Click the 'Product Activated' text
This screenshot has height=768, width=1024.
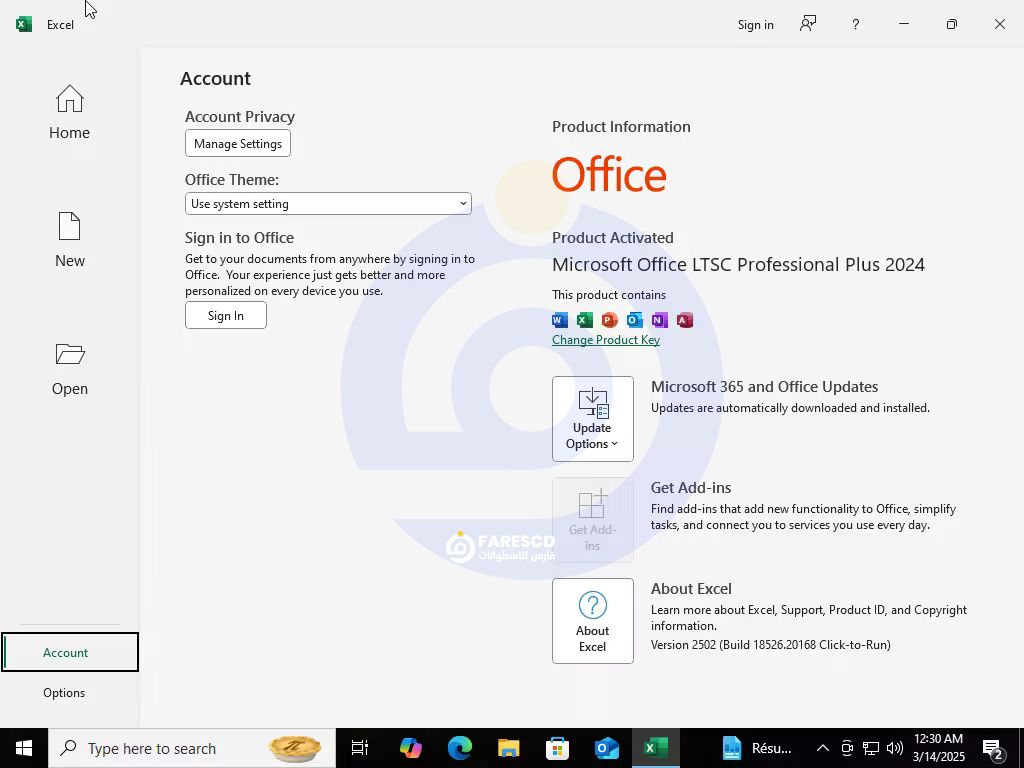pos(613,238)
